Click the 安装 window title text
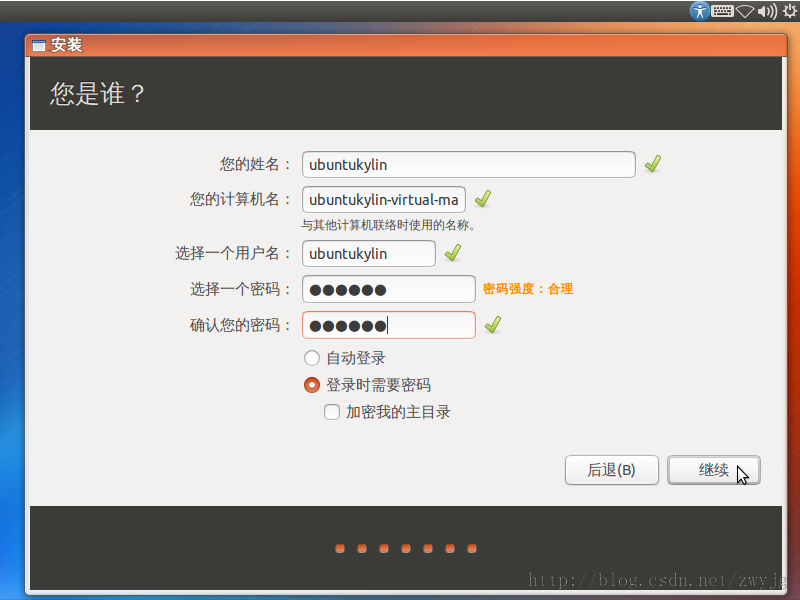This screenshot has height=600, width=800. 66,45
